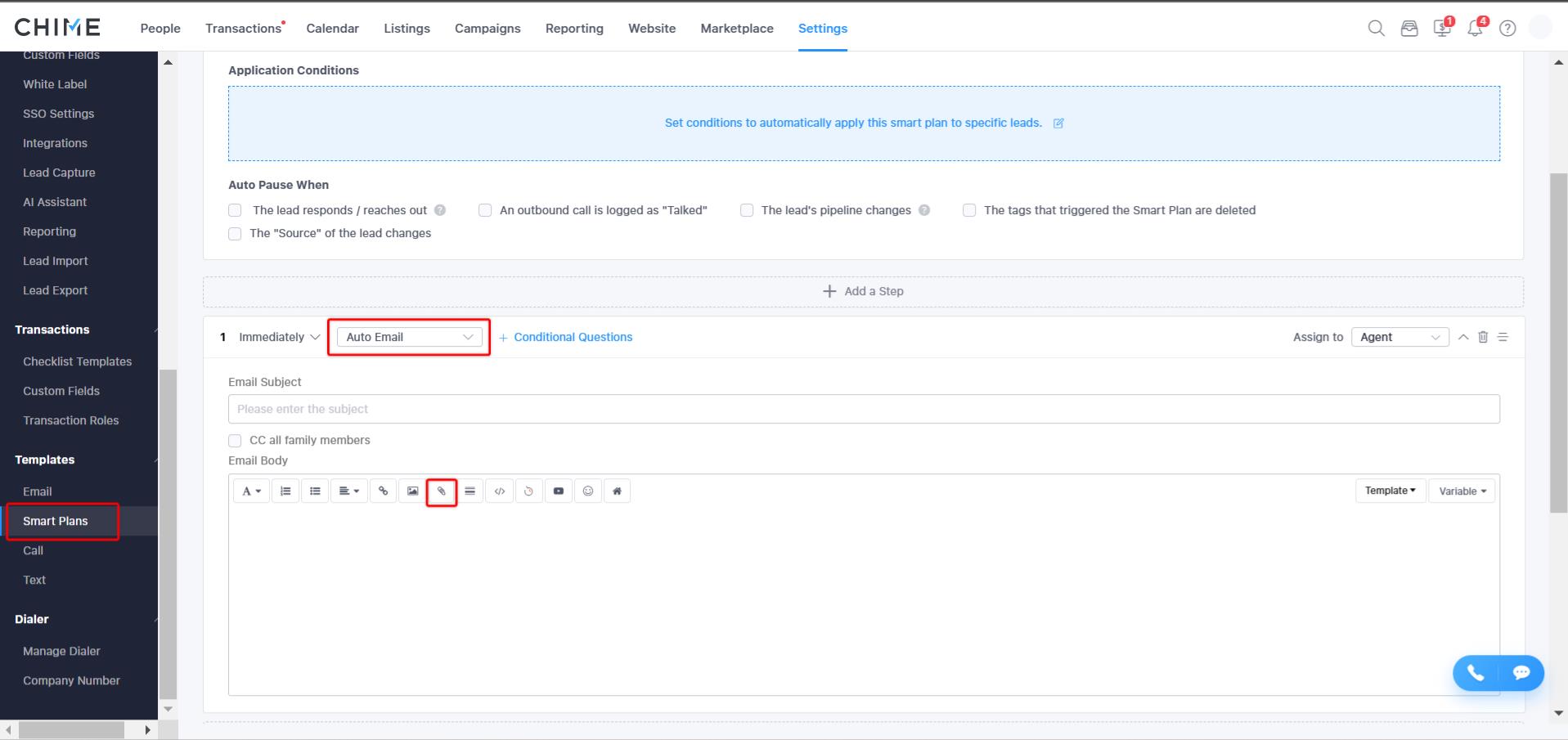Click the Email Subject input field
The height and width of the screenshot is (740, 1568).
point(863,408)
